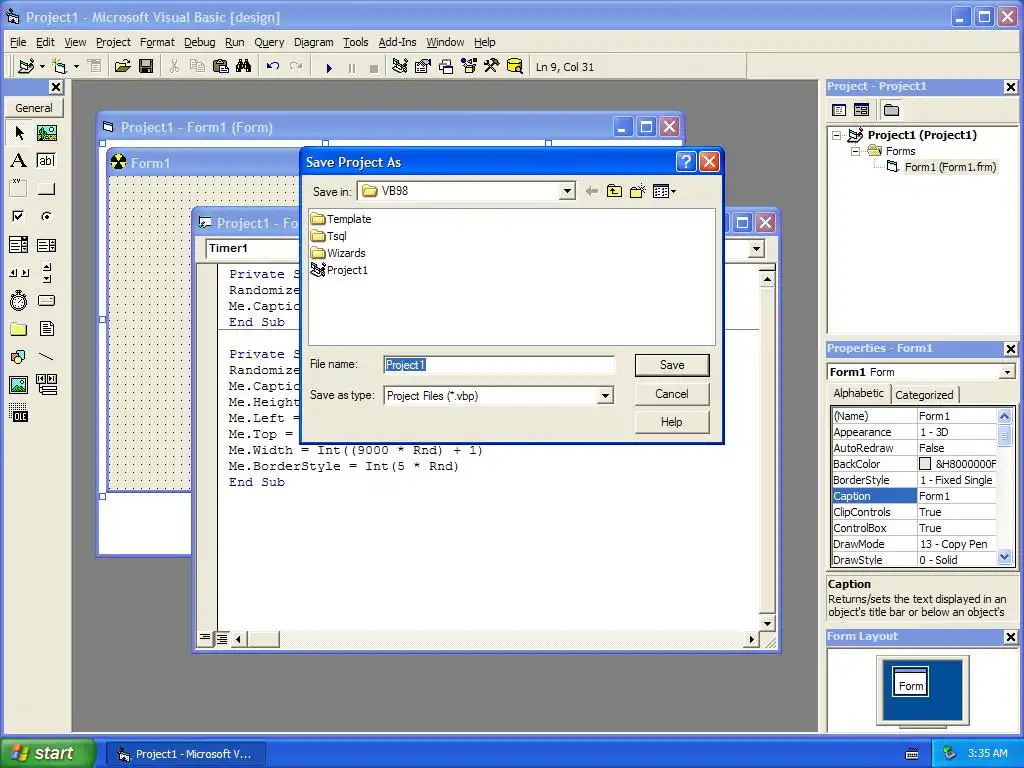Click Up One Level folder icon

click(614, 191)
